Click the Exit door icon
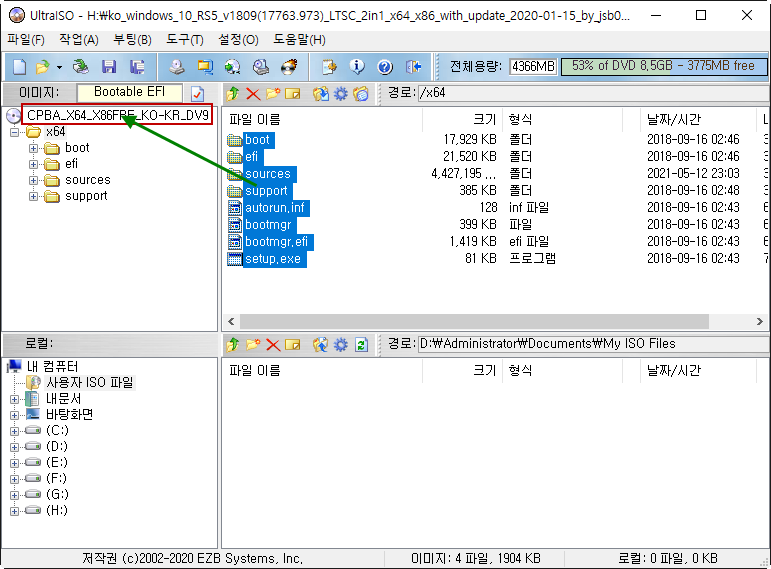Image resolution: width=771 pixels, height=569 pixels. pyautogui.click(x=413, y=66)
